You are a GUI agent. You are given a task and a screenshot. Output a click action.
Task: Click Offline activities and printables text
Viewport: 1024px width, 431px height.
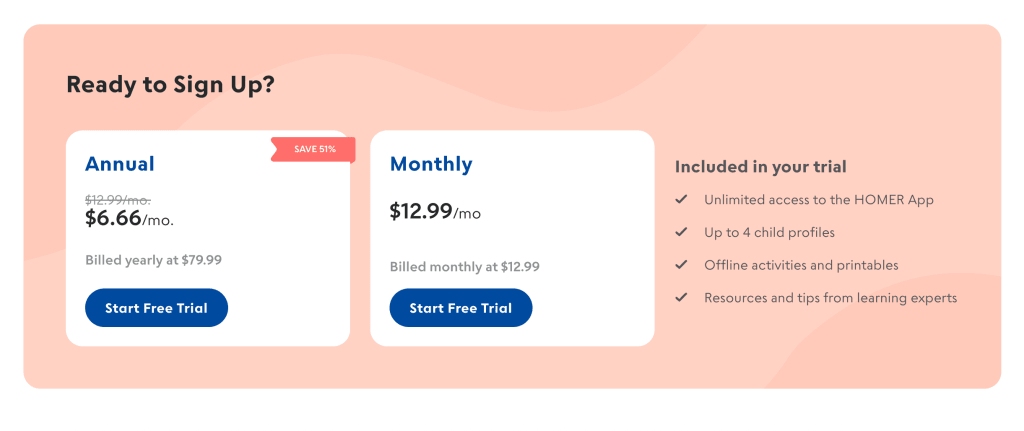click(801, 265)
